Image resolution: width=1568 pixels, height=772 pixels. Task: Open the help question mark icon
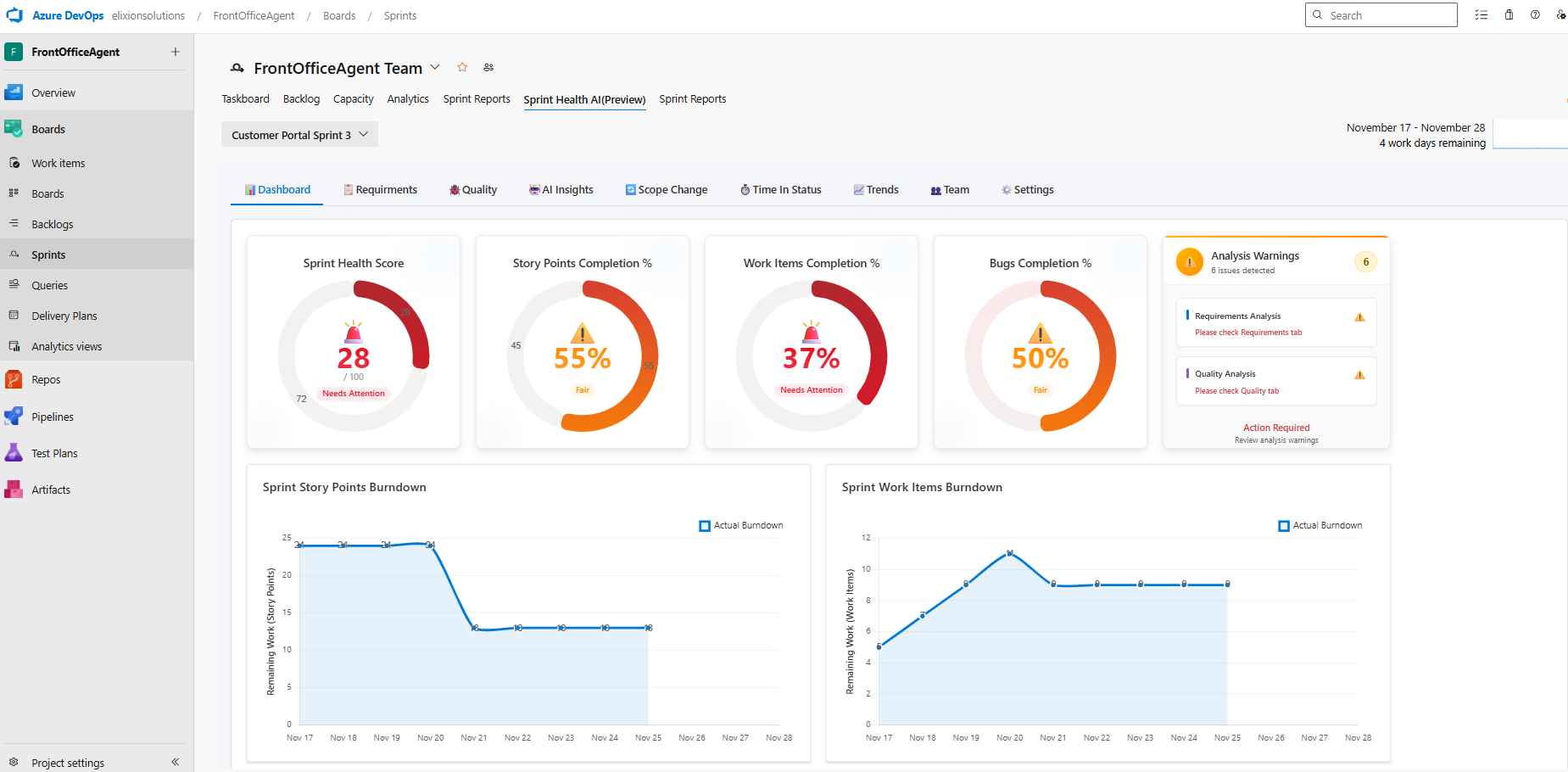(x=1535, y=15)
